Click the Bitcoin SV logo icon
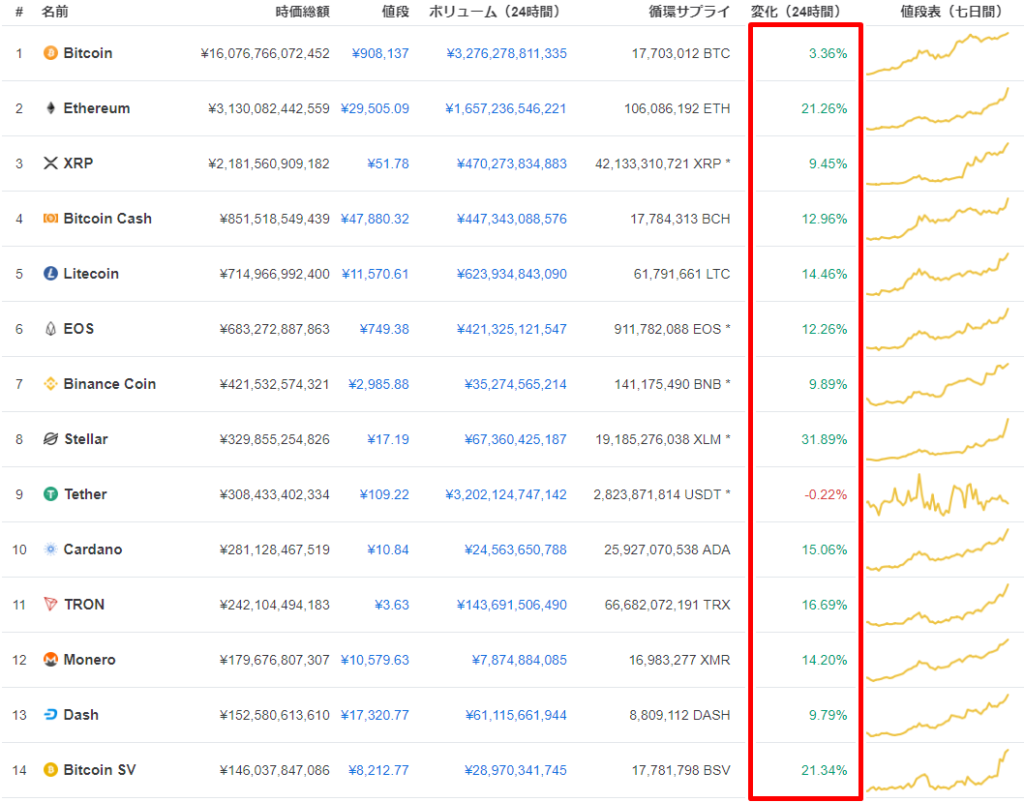This screenshot has width=1024, height=802. (x=50, y=770)
